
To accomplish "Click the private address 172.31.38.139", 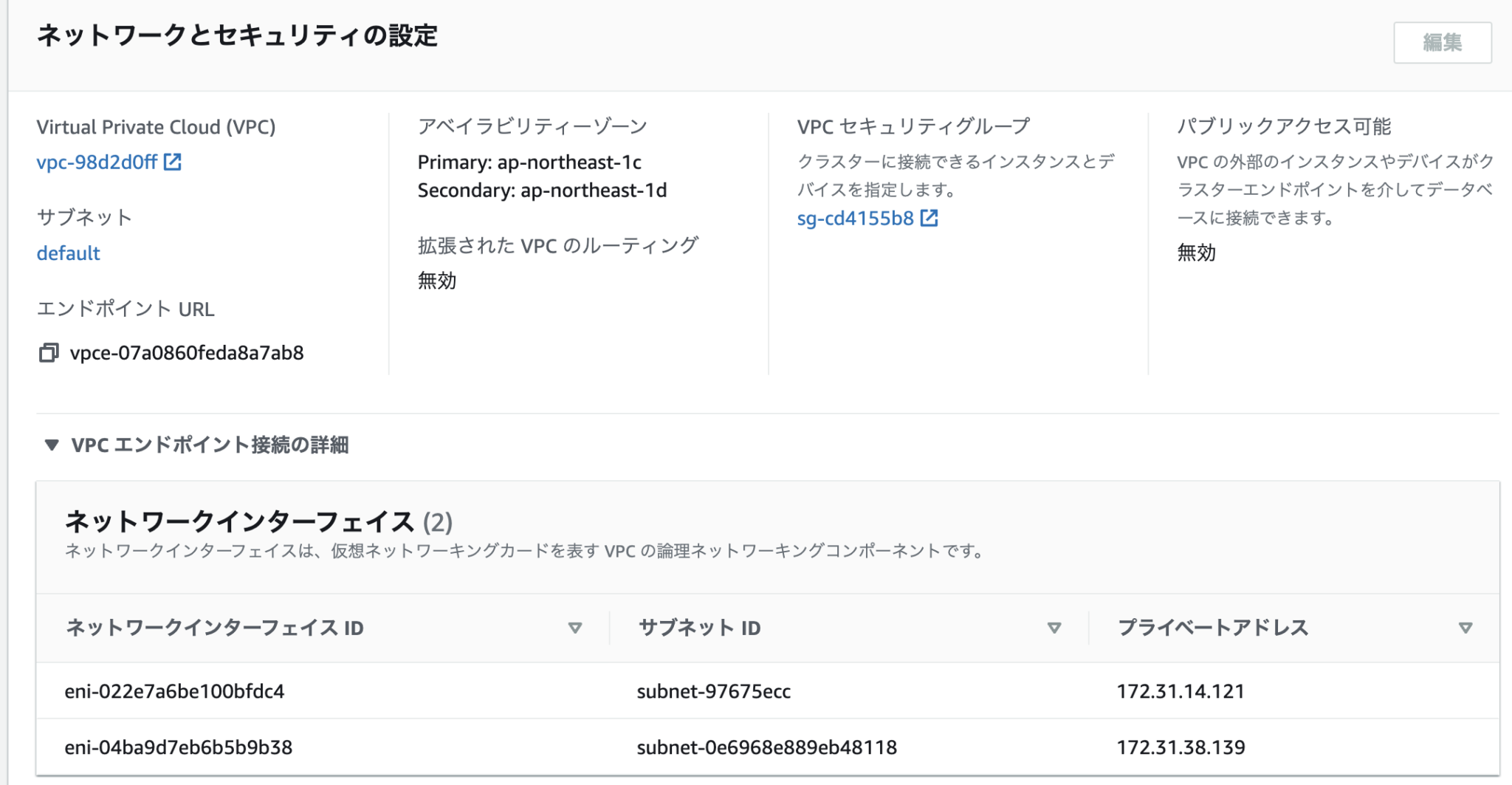I will (1181, 747).
